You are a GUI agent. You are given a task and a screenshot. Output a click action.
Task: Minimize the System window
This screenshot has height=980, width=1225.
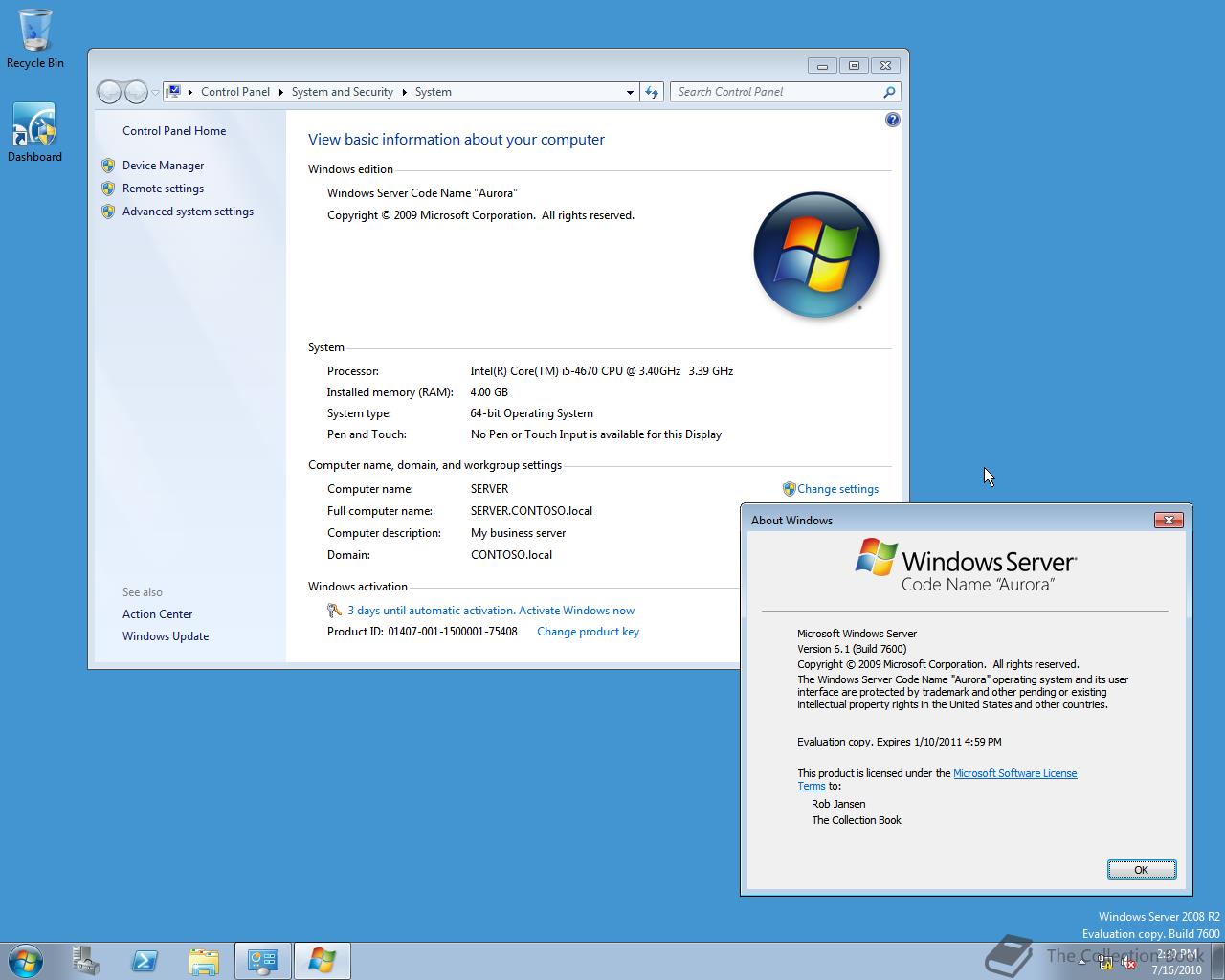(x=822, y=66)
